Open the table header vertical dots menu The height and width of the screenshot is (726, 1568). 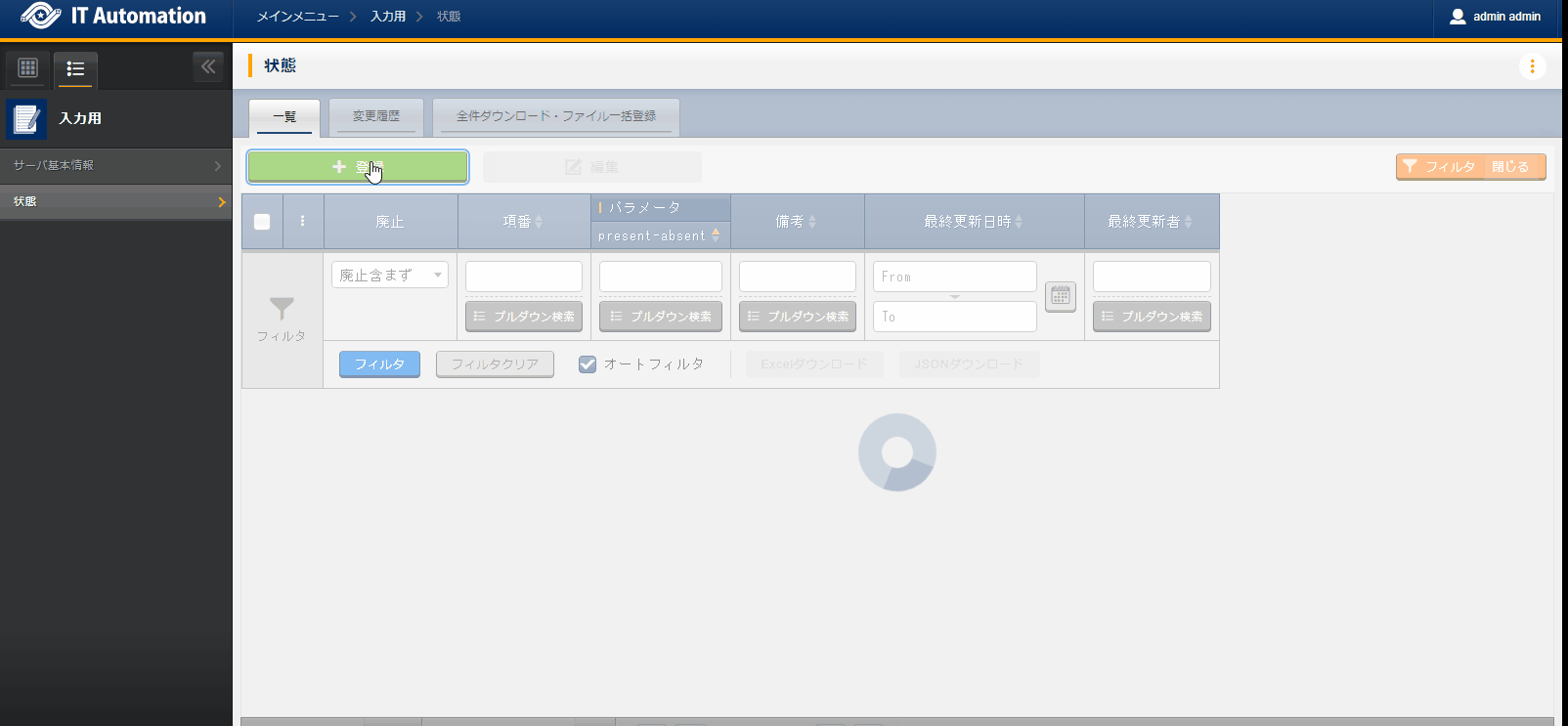(x=302, y=222)
